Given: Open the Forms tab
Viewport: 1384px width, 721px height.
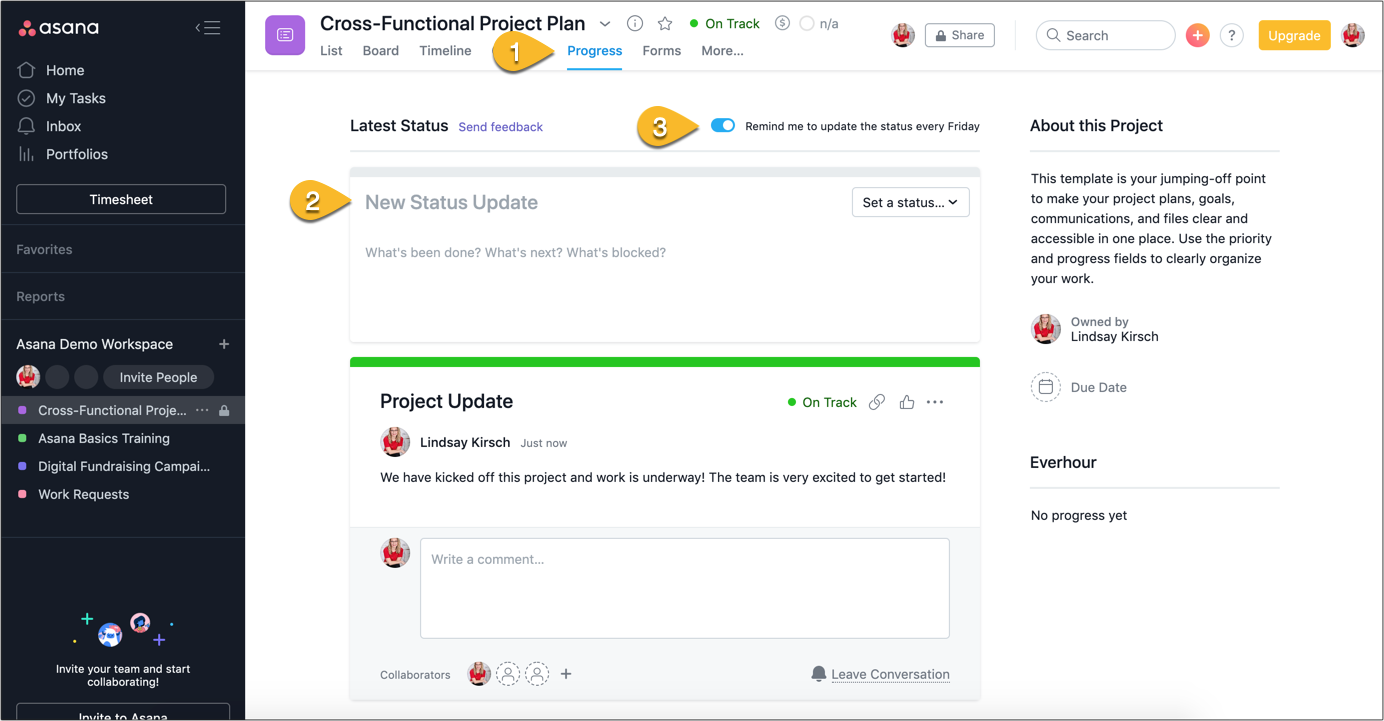Looking at the screenshot, I should [x=662, y=51].
